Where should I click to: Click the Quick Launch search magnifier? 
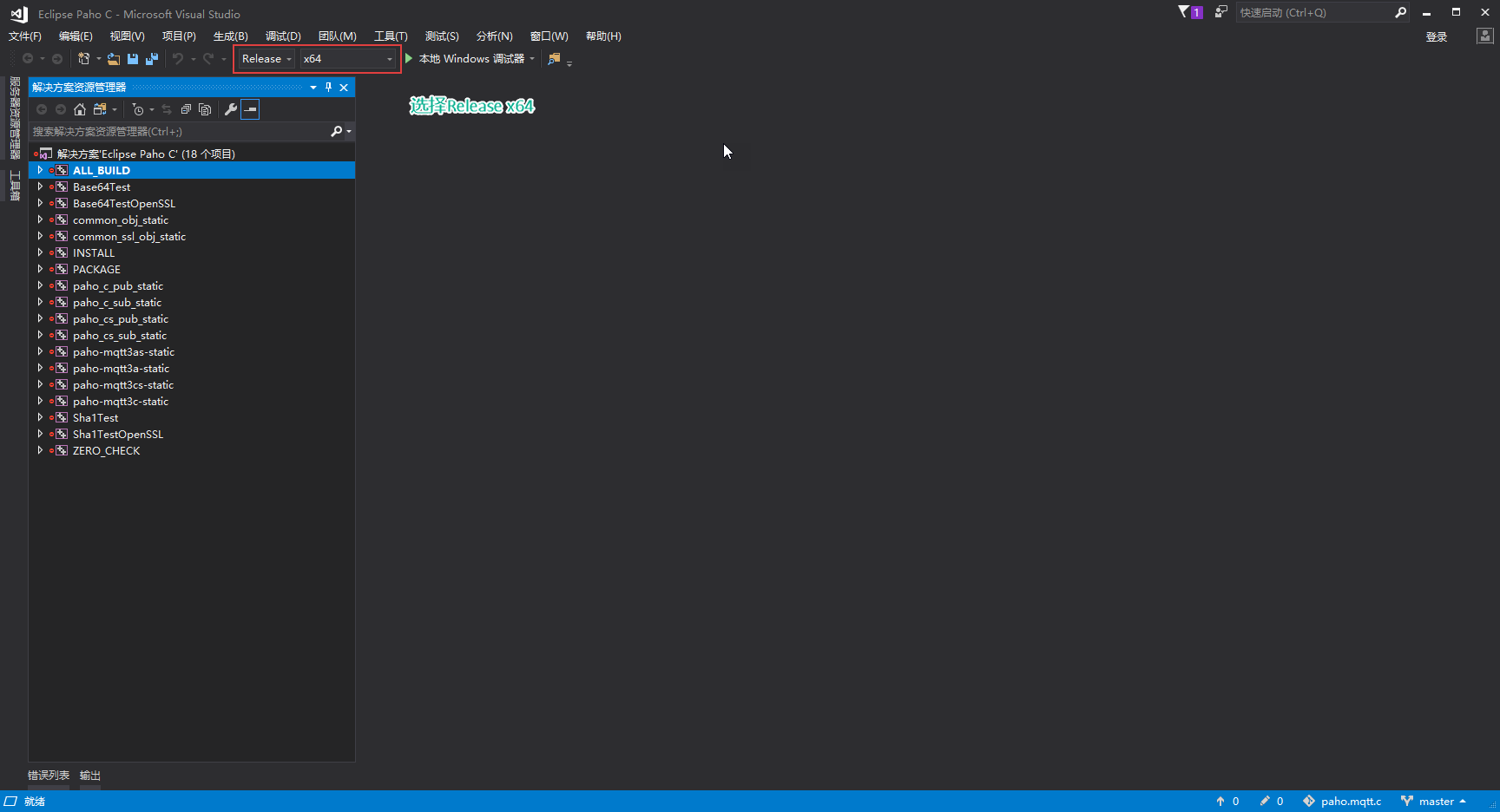[1400, 12]
